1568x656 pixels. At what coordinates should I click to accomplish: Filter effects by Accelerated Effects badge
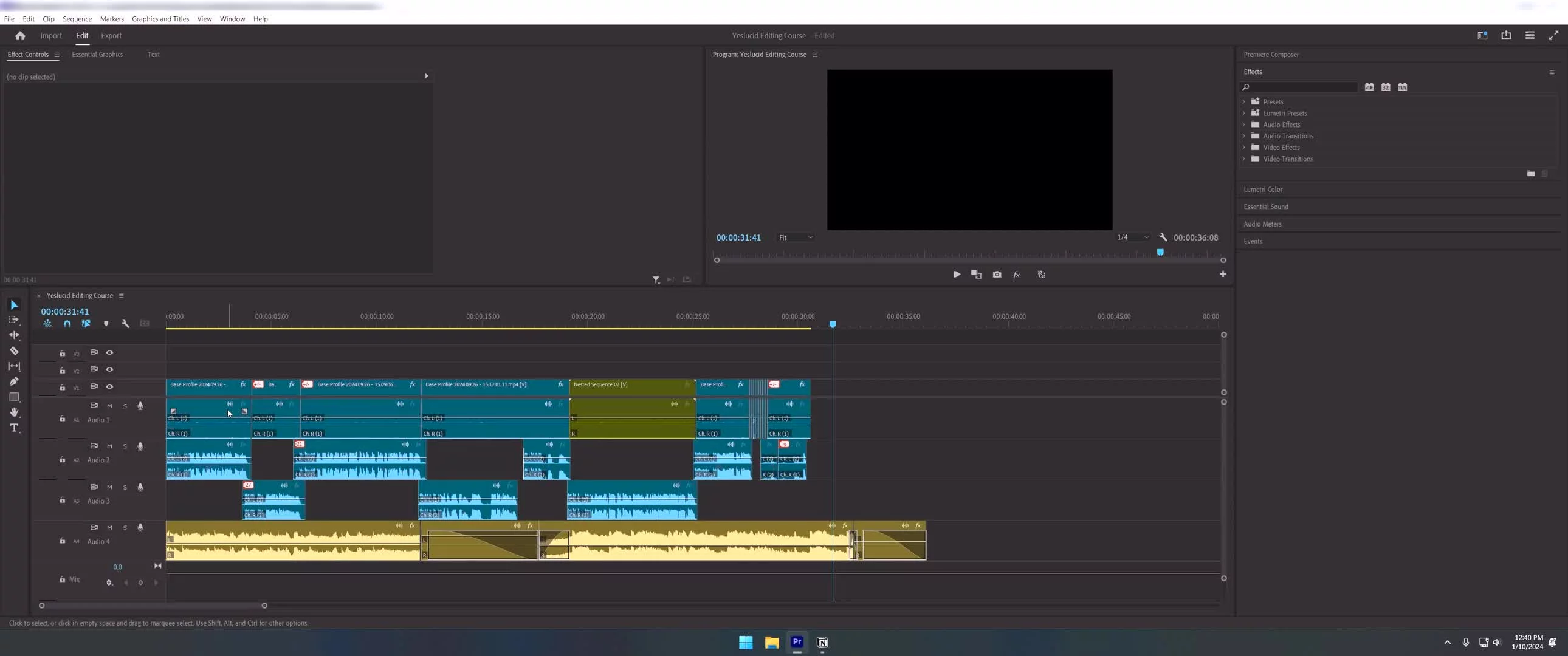1369,87
